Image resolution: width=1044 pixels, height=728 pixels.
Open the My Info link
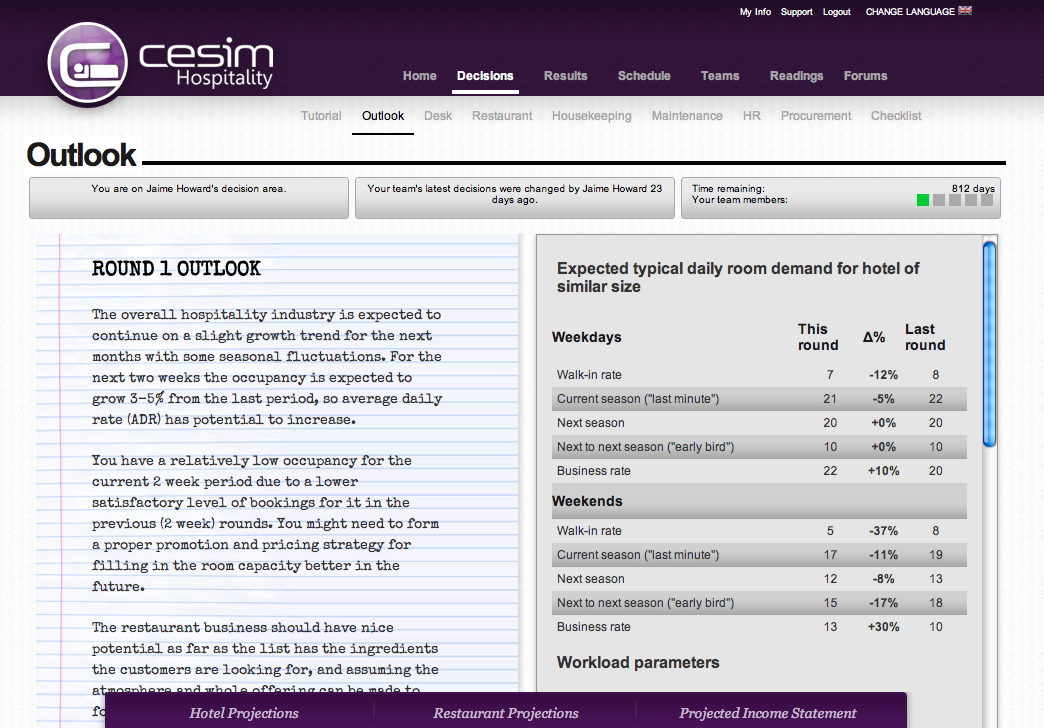[755, 12]
